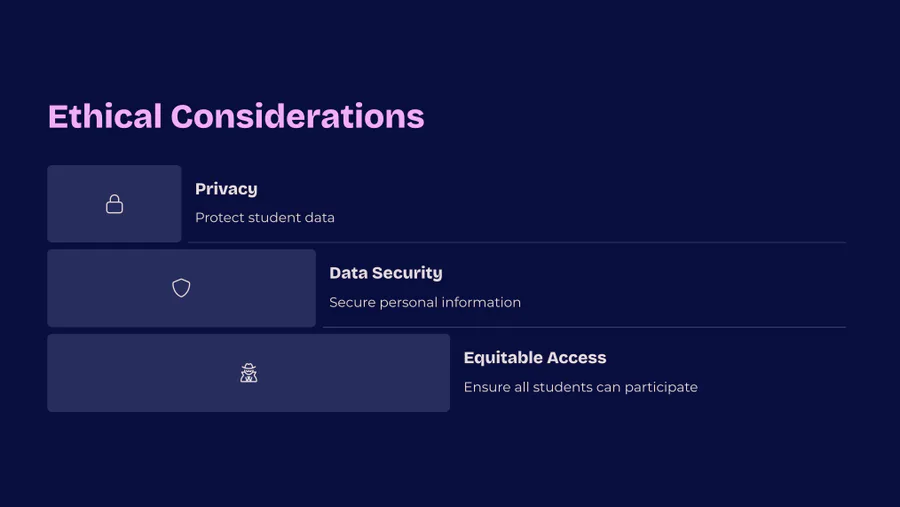
Task: Select the "Protect student data" description
Action: click(265, 217)
